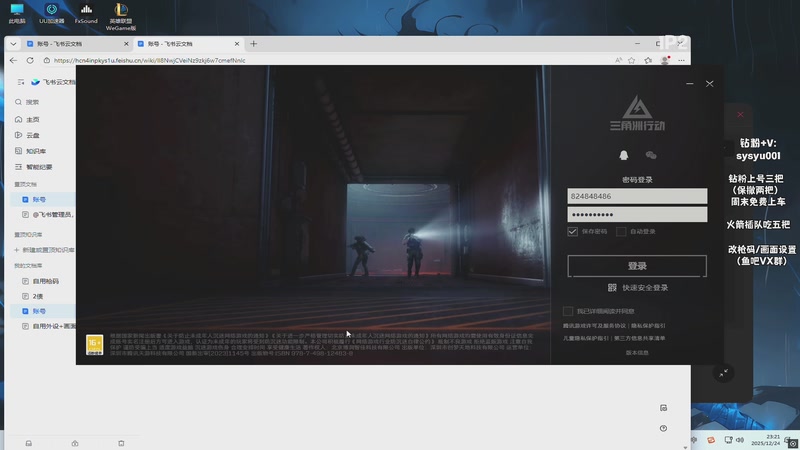Image resolution: width=800 pixels, height=450 pixels.
Task: Select the WeChat login icon
Action: 651,155
